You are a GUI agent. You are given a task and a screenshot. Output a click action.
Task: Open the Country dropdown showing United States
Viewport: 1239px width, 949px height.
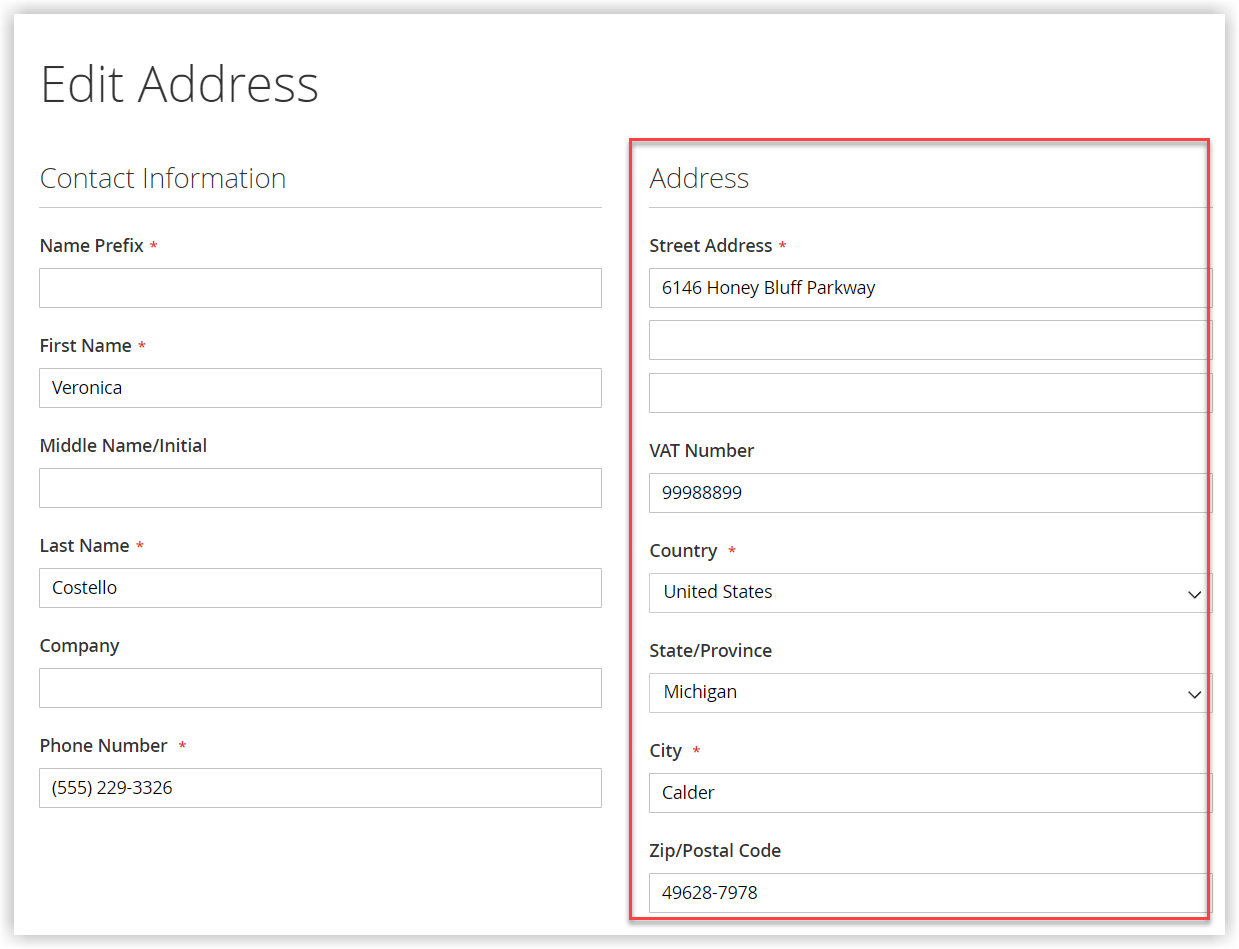(929, 592)
